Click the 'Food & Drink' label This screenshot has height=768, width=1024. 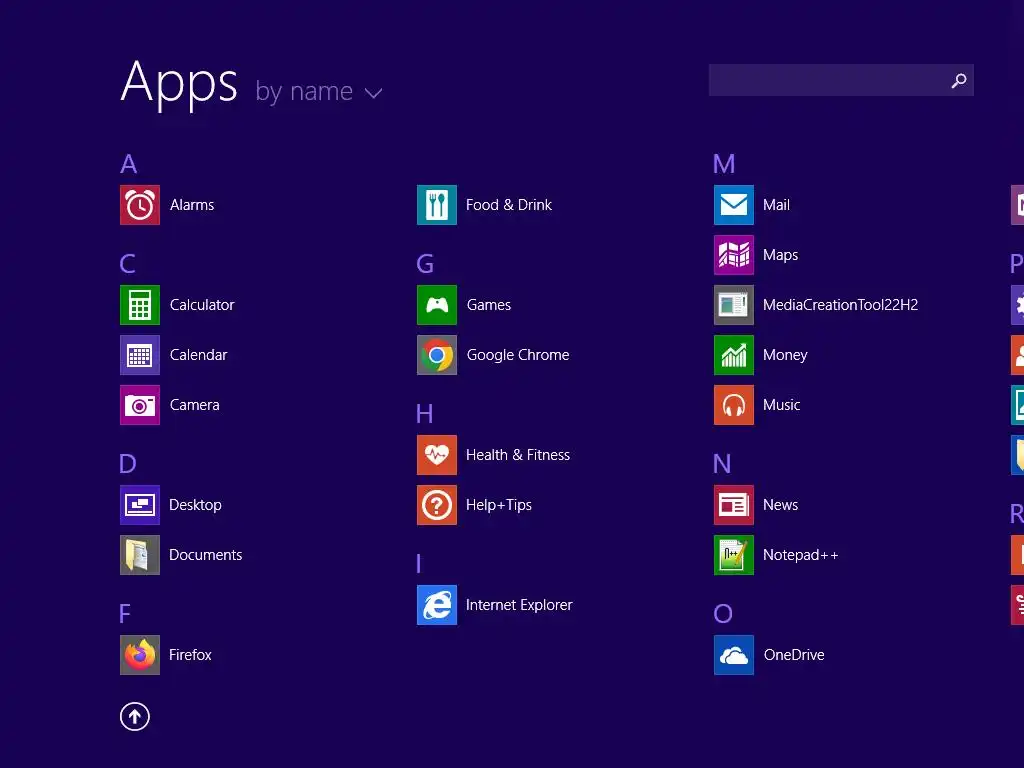coord(509,205)
